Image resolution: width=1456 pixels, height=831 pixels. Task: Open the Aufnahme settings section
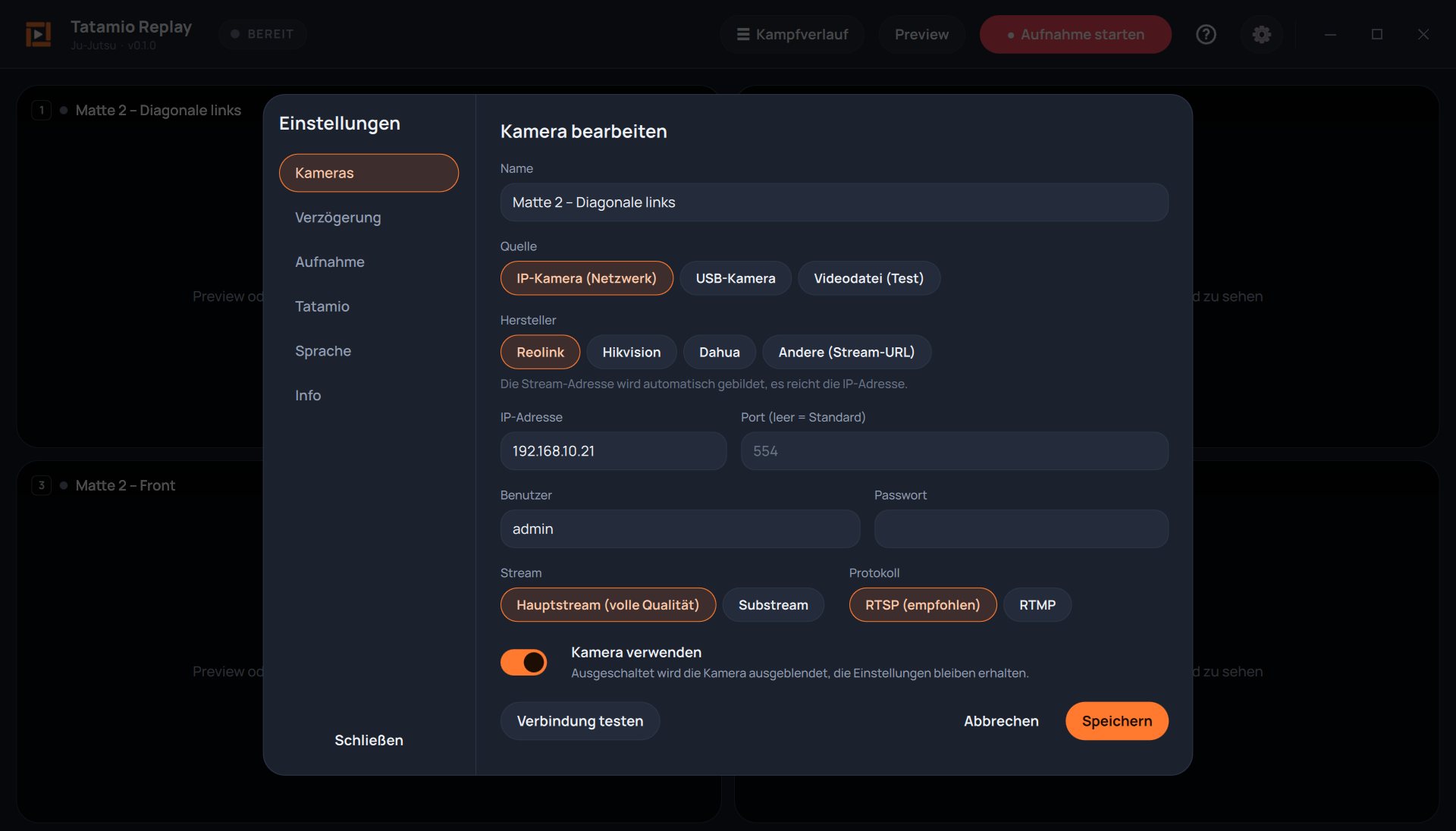point(369,262)
